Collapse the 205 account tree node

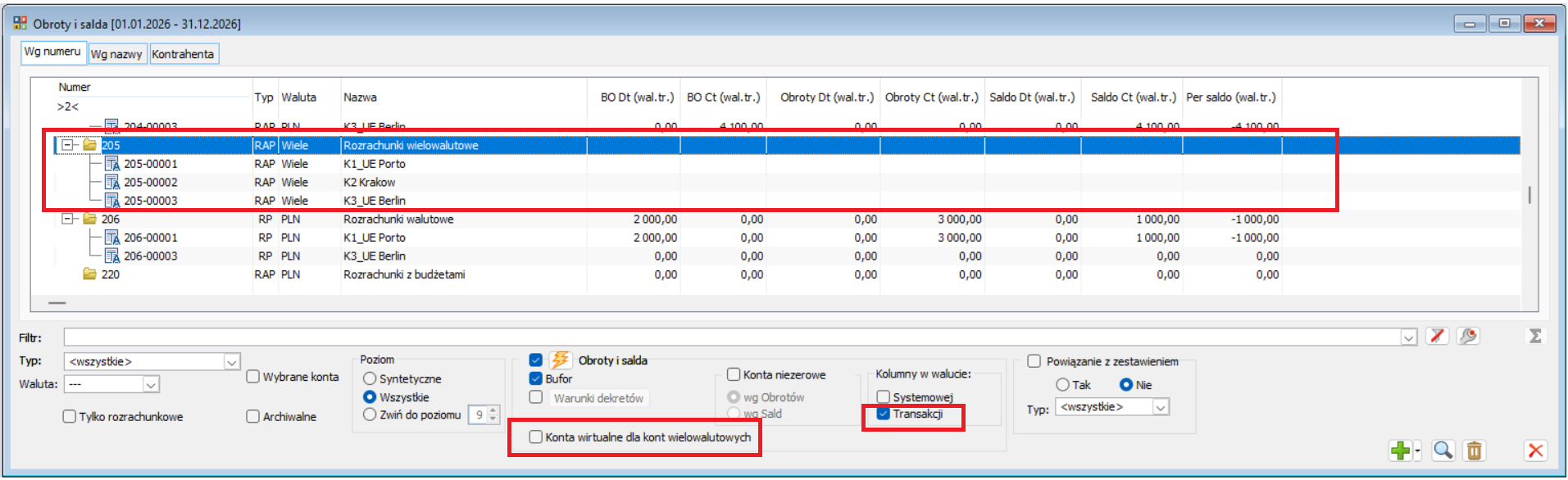click(x=68, y=145)
